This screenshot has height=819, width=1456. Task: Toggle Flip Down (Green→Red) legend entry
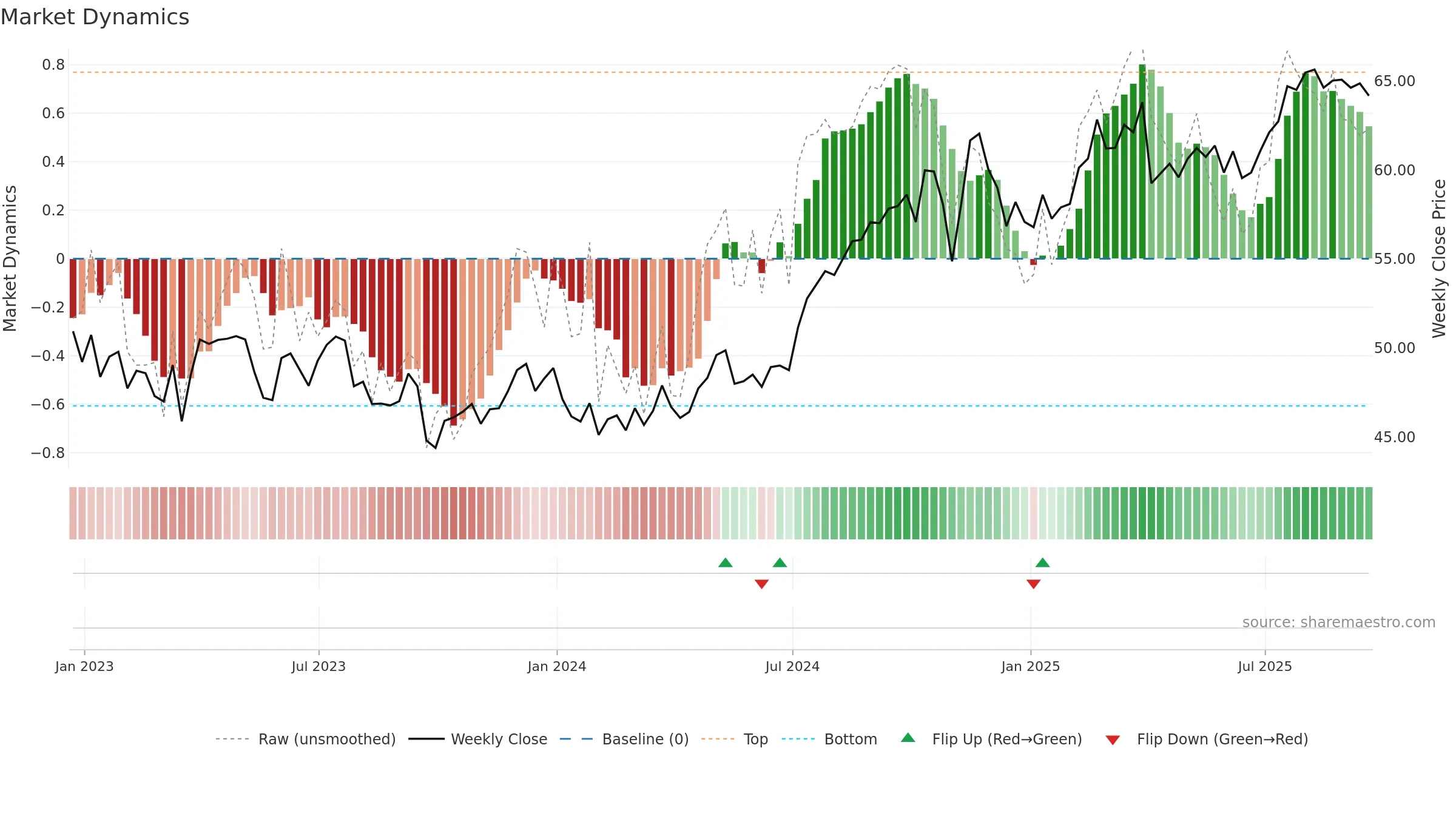(1206, 739)
